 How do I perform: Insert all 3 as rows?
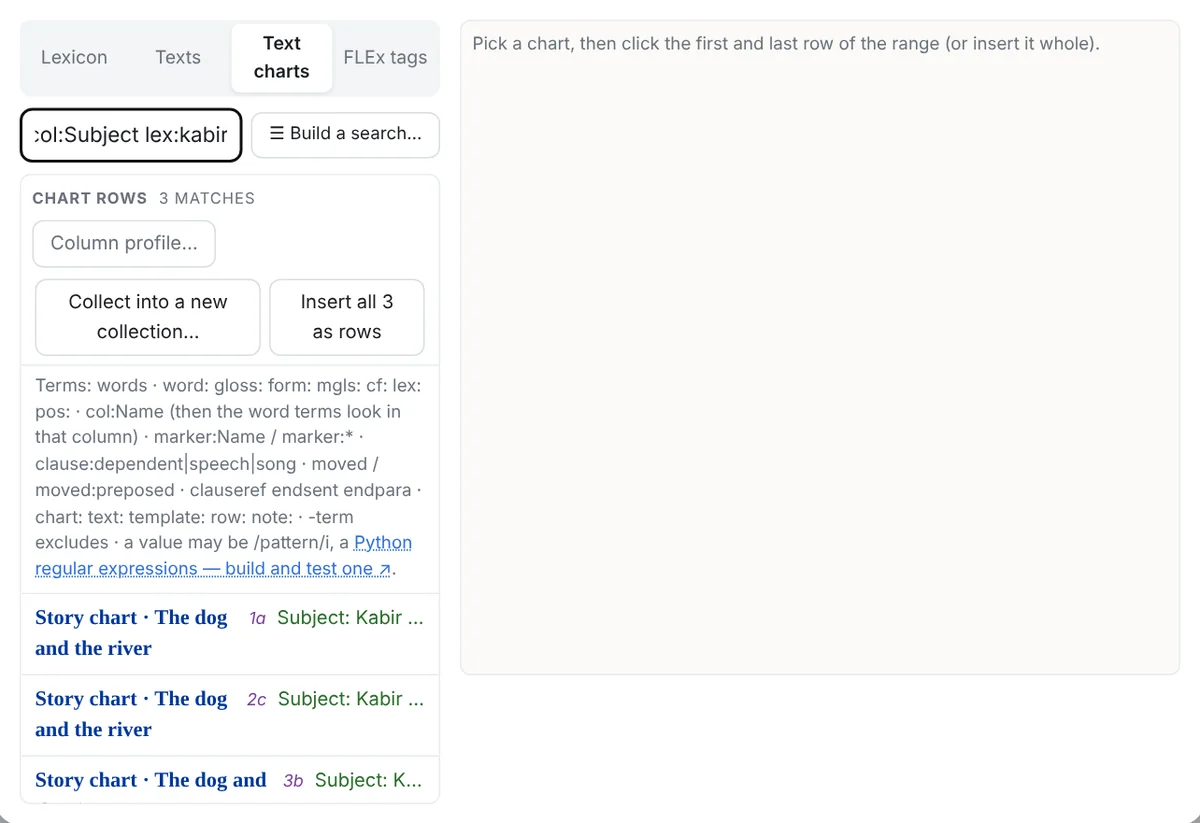click(x=347, y=317)
